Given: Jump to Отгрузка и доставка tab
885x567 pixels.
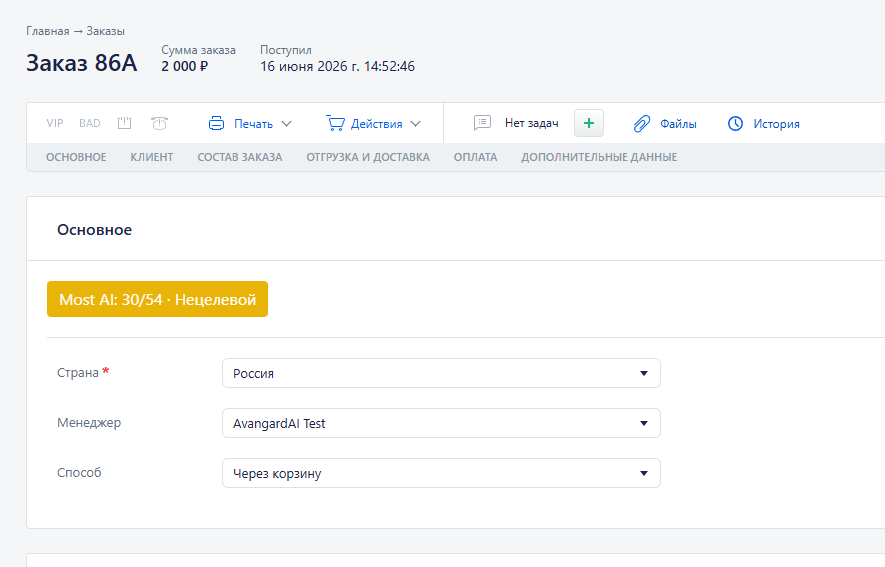Looking at the screenshot, I should [368, 157].
